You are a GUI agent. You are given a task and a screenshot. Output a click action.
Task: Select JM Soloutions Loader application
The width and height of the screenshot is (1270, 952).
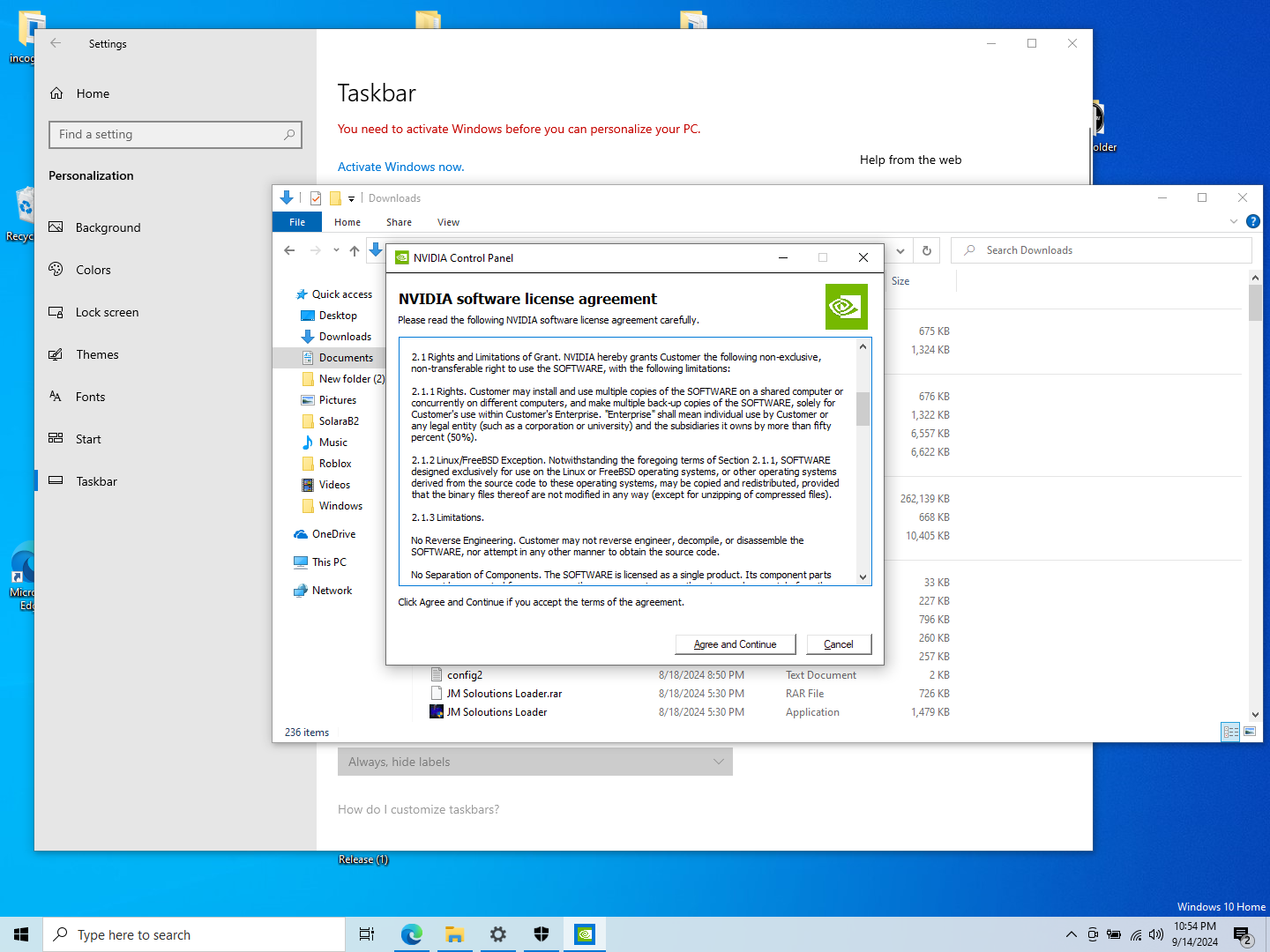[x=497, y=712]
